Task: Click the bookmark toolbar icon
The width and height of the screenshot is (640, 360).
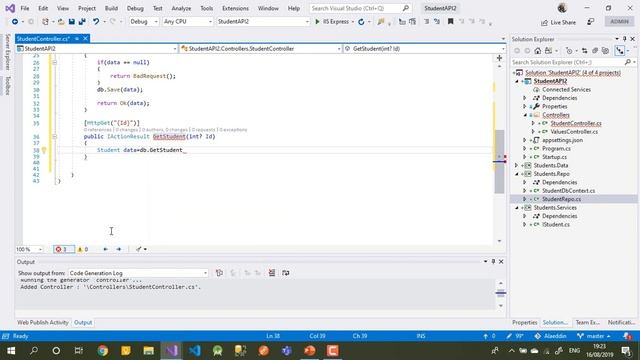Action: pos(451,22)
